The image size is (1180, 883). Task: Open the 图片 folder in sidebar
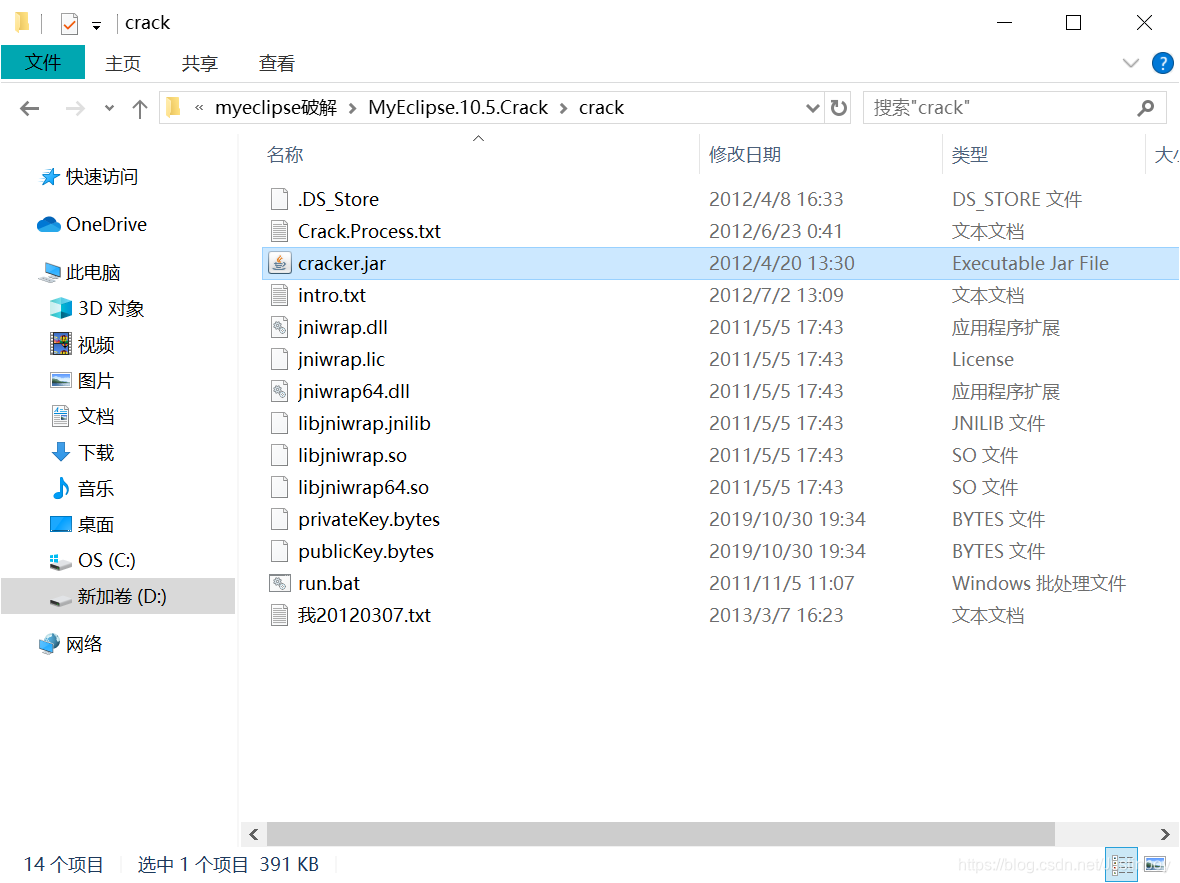[x=82, y=380]
